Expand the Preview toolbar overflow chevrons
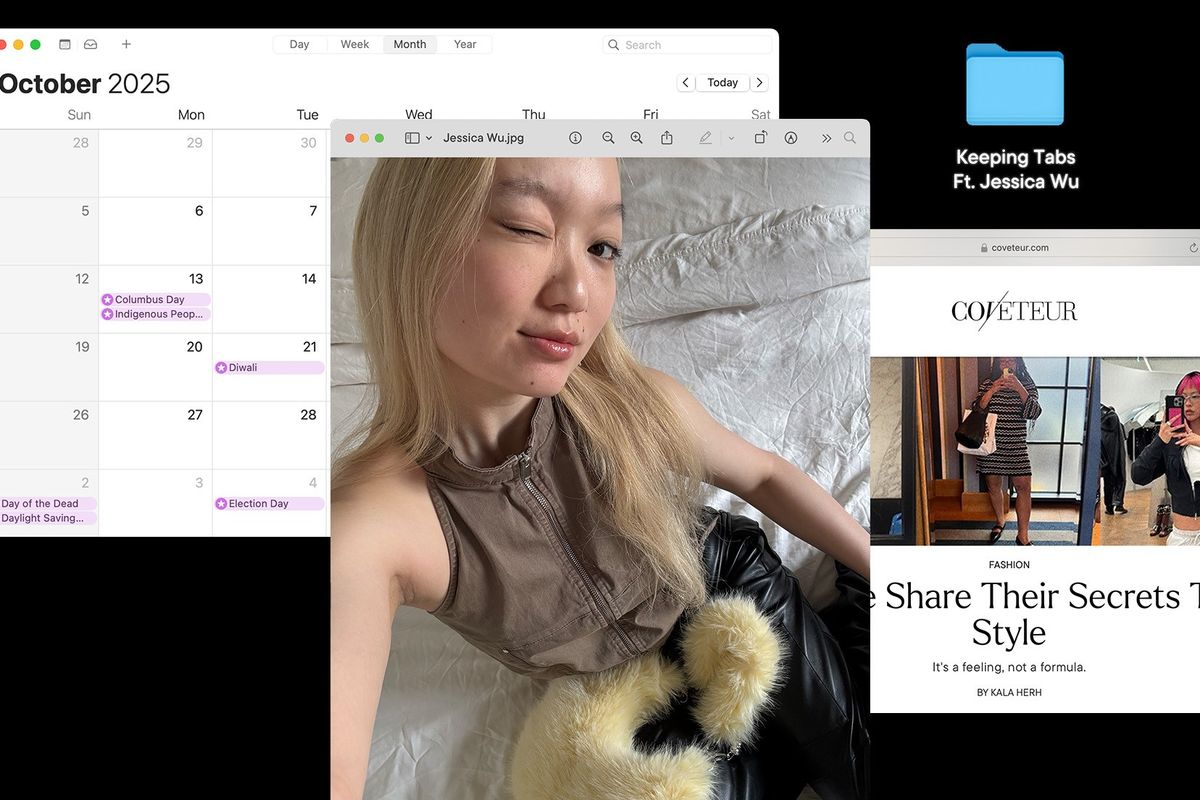The width and height of the screenshot is (1200, 800). click(826, 138)
